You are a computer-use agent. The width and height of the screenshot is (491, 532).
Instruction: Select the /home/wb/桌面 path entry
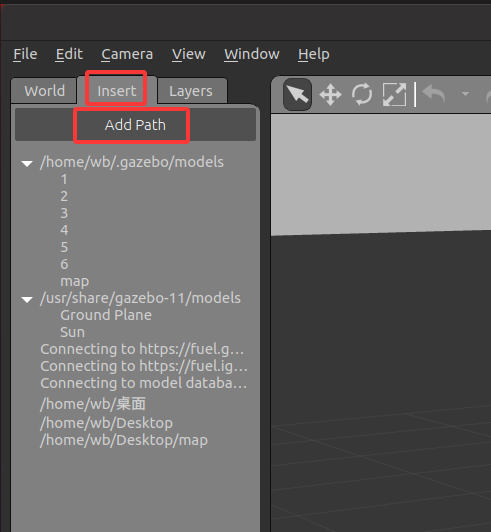tap(93, 404)
